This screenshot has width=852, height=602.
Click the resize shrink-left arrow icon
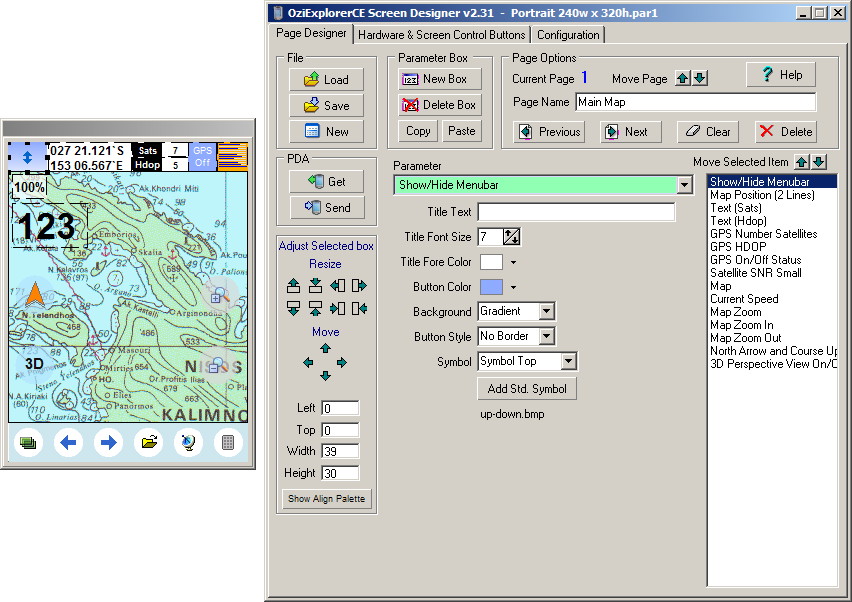click(337, 309)
